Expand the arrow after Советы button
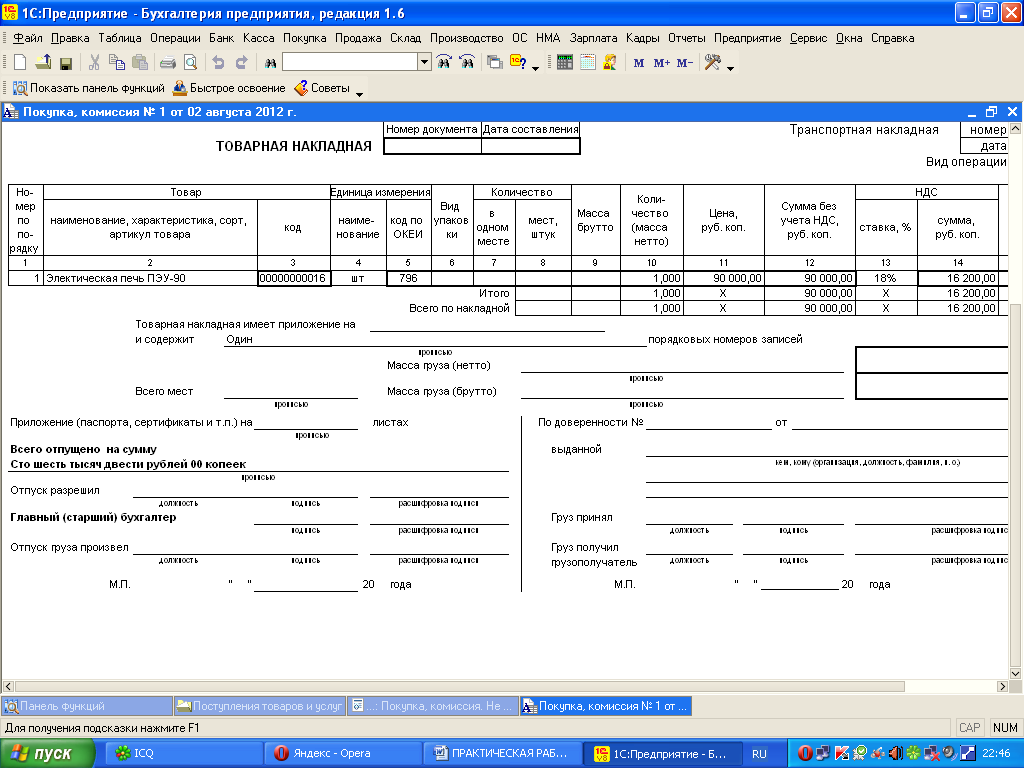 (x=359, y=94)
